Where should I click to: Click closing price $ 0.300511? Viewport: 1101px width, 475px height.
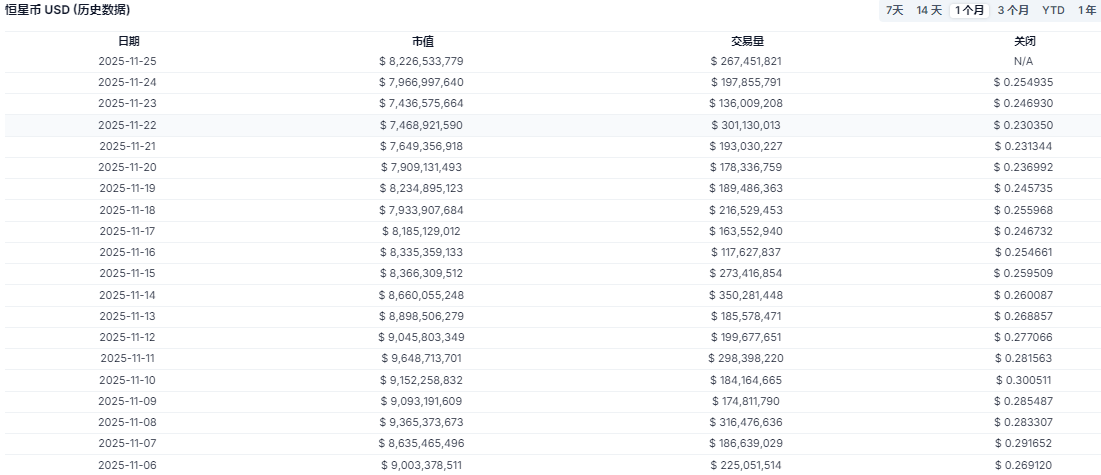[1024, 380]
